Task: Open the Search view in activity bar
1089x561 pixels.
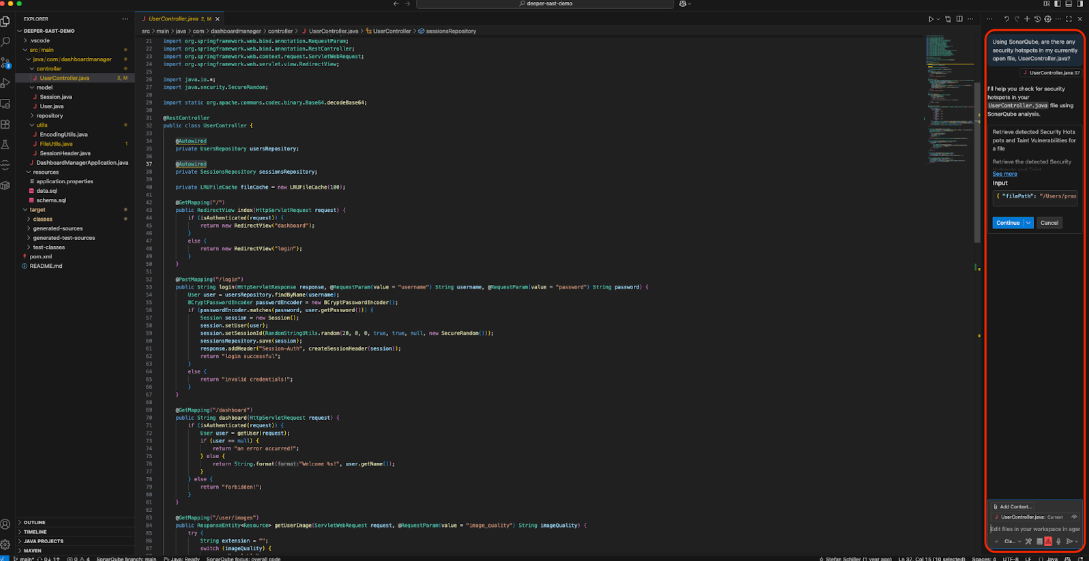Action: pyautogui.click(x=6, y=41)
